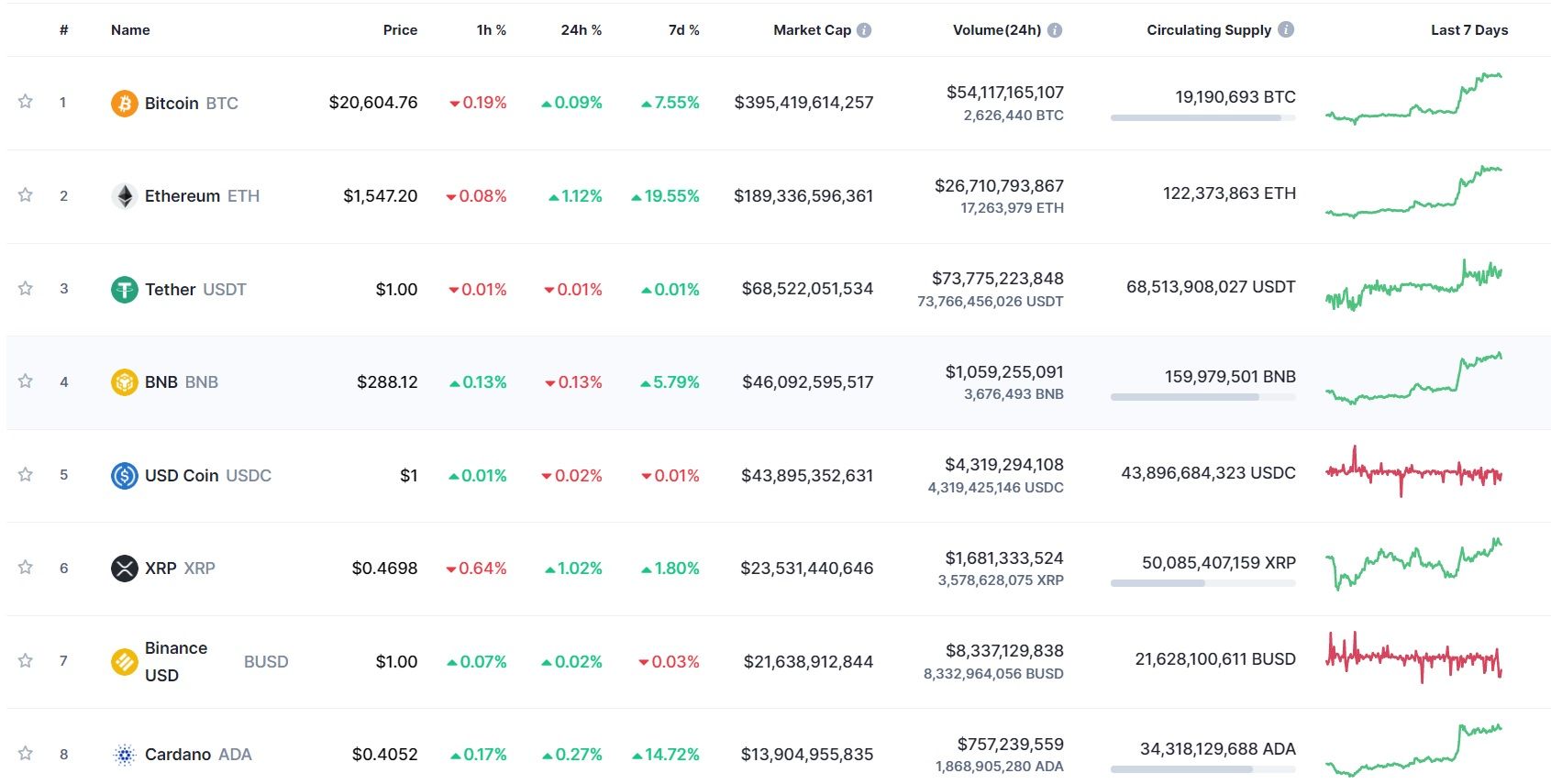Star Cardano to add to watchlist
Image resolution: width=1551 pixels, height=784 pixels.
tap(26, 754)
